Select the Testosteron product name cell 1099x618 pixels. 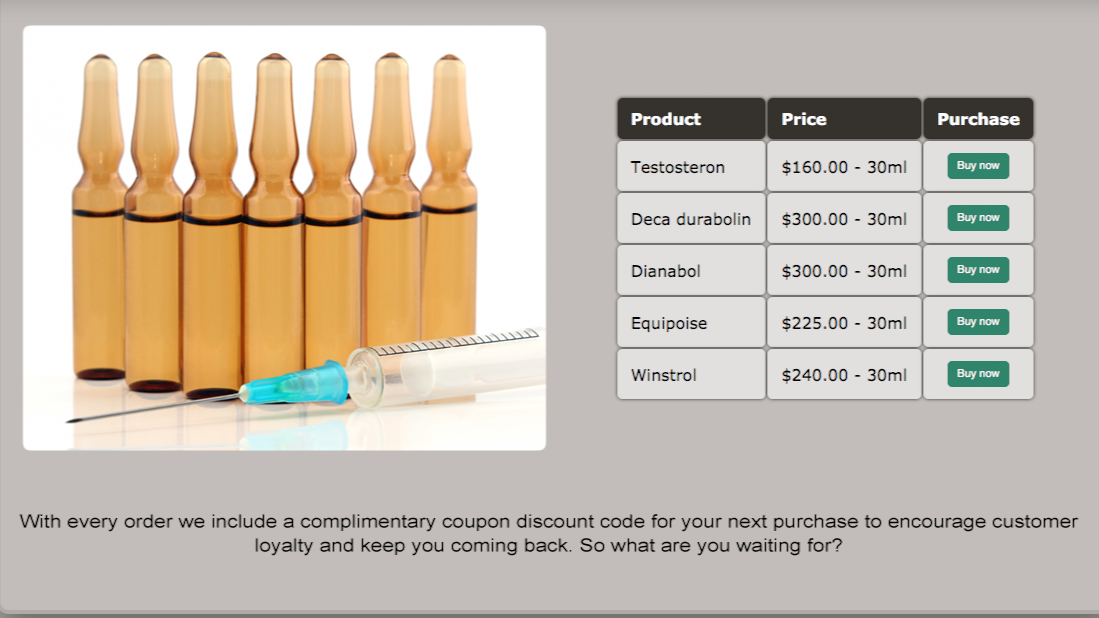click(690, 167)
